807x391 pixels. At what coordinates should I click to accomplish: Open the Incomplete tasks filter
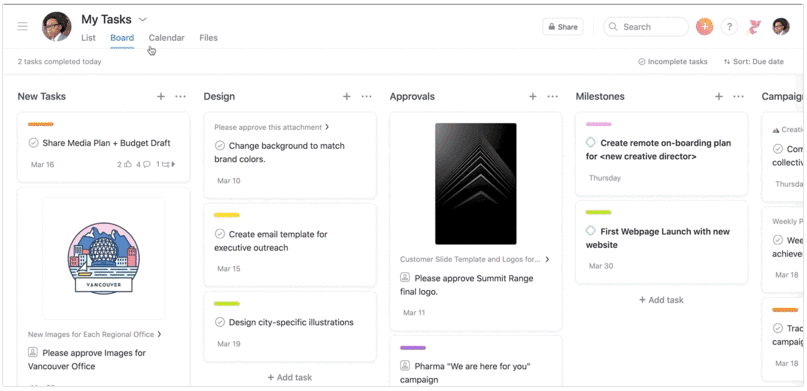point(673,62)
